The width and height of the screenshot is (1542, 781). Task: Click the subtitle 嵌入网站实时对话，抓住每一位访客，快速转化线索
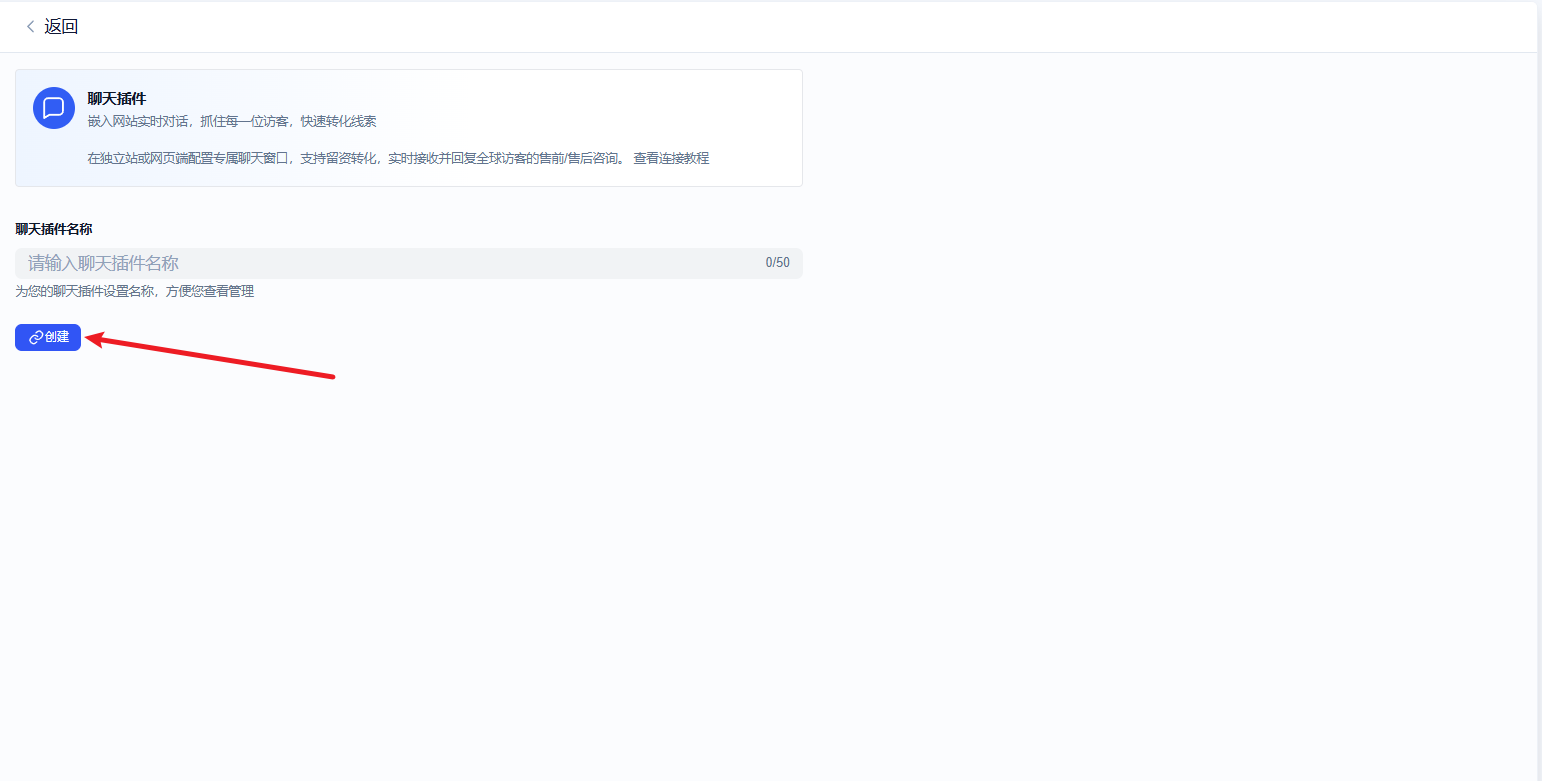click(x=232, y=121)
